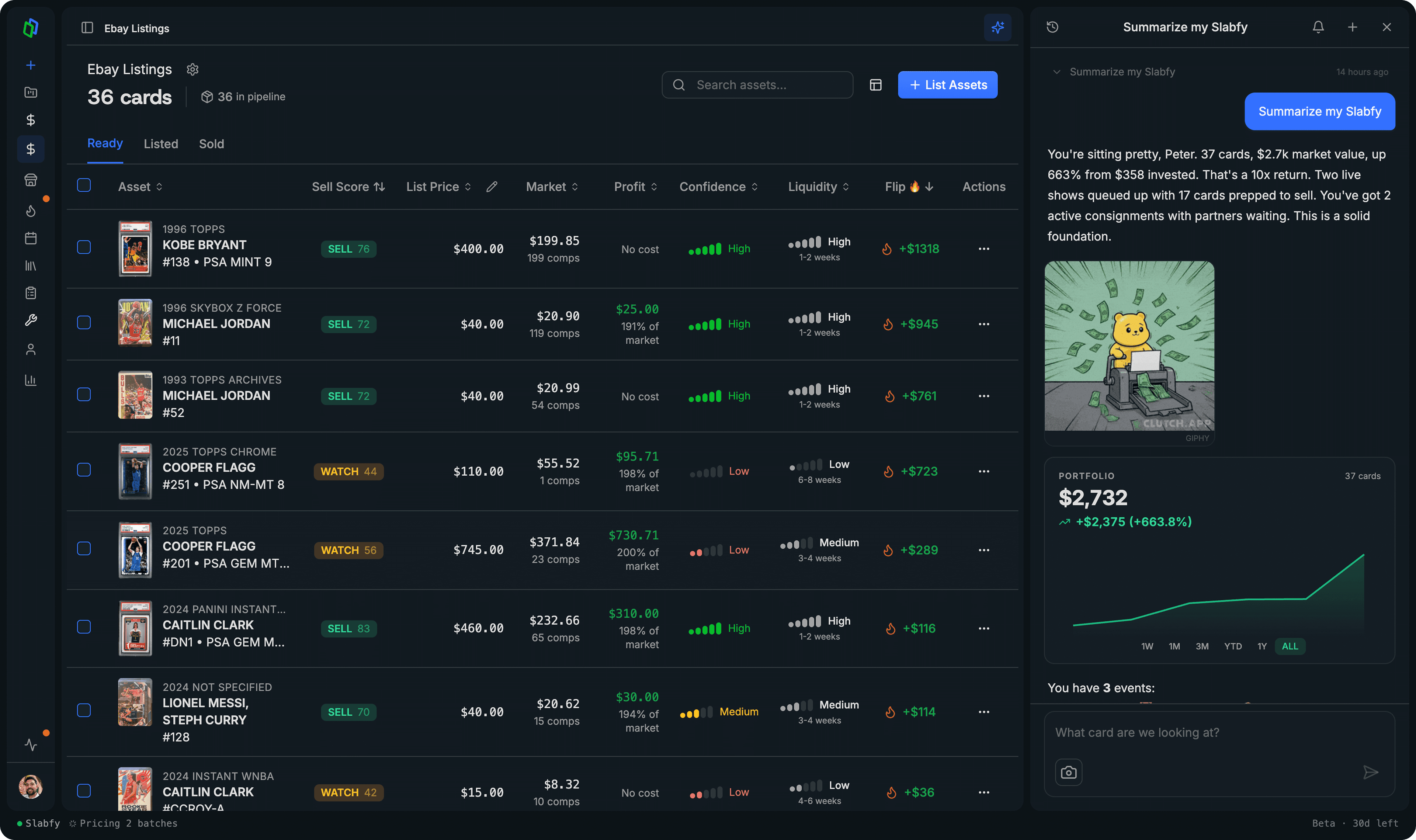Open the Listed tab

161,144
